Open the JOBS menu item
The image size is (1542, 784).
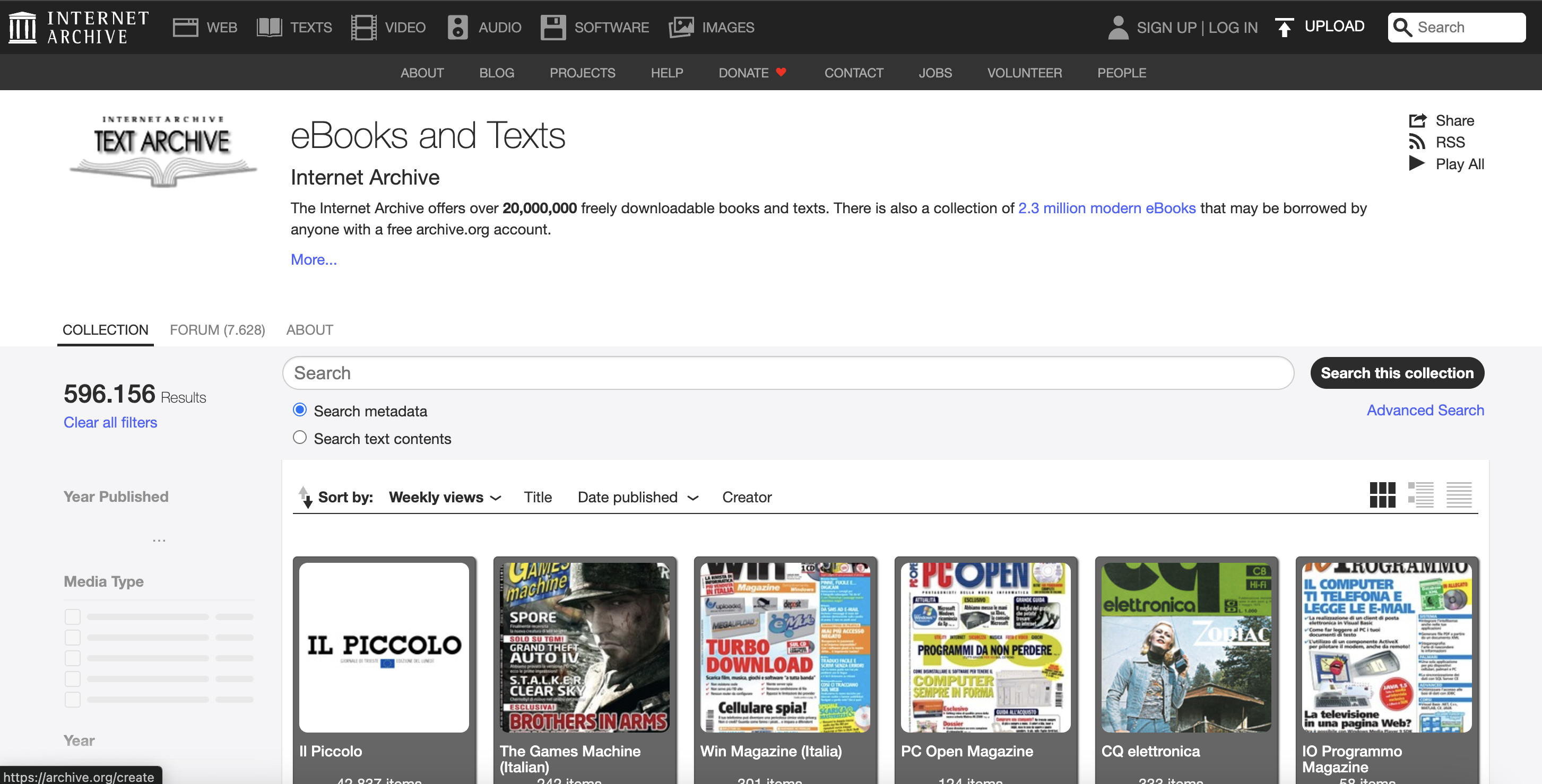coord(934,73)
